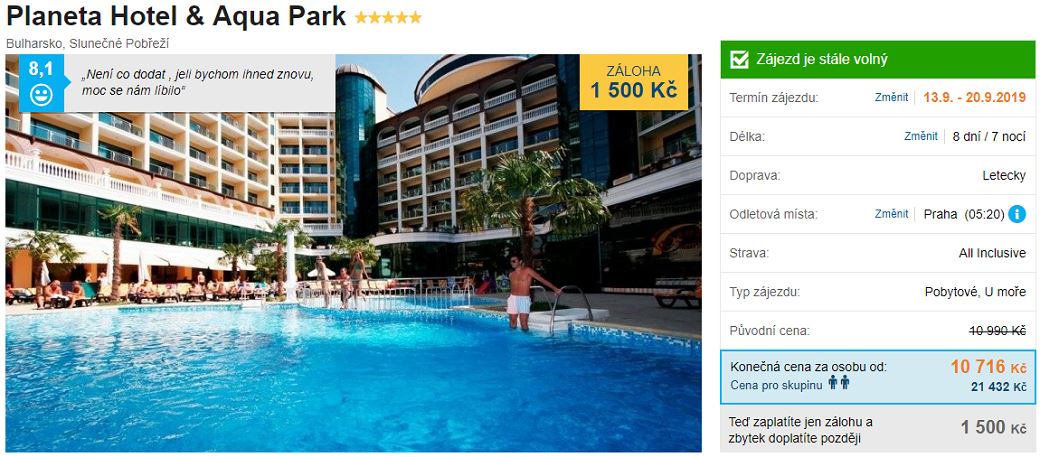Click the Bulharsko, Slunečné Pobřeží location text
The height and width of the screenshot is (457, 1040).
point(88,44)
